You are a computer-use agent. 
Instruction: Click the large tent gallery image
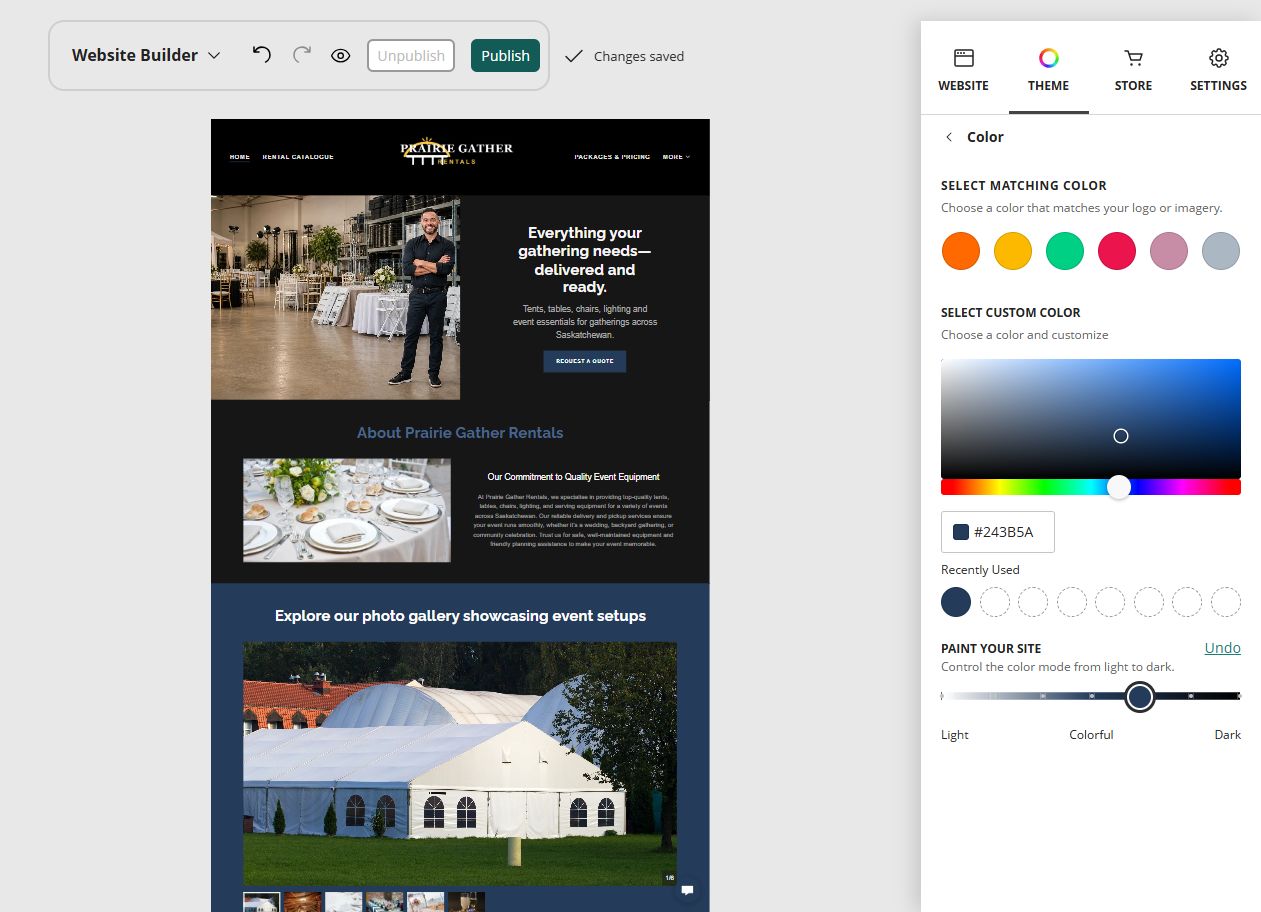pos(460,763)
